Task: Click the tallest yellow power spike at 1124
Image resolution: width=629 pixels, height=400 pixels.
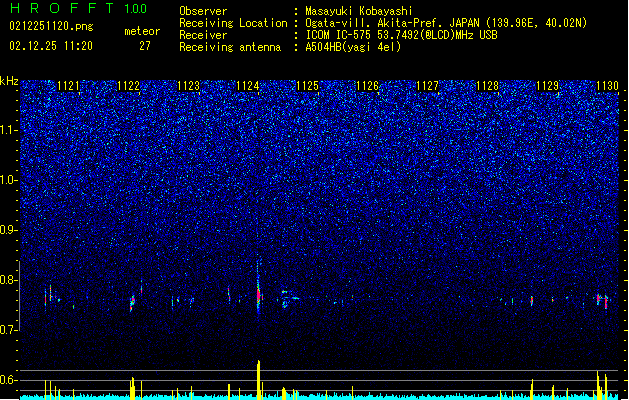Action: point(258,379)
